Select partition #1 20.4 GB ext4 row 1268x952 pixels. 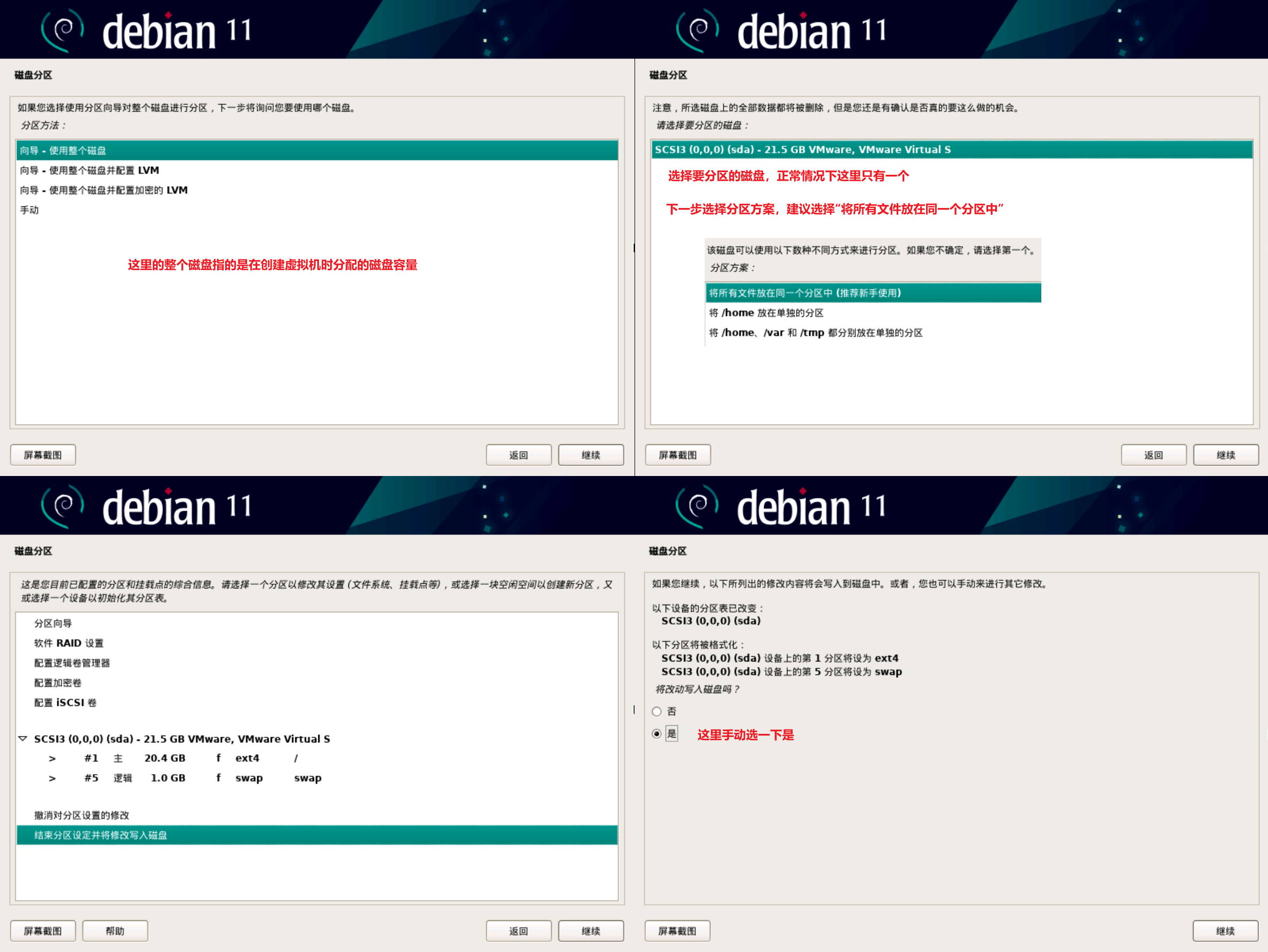point(317,758)
